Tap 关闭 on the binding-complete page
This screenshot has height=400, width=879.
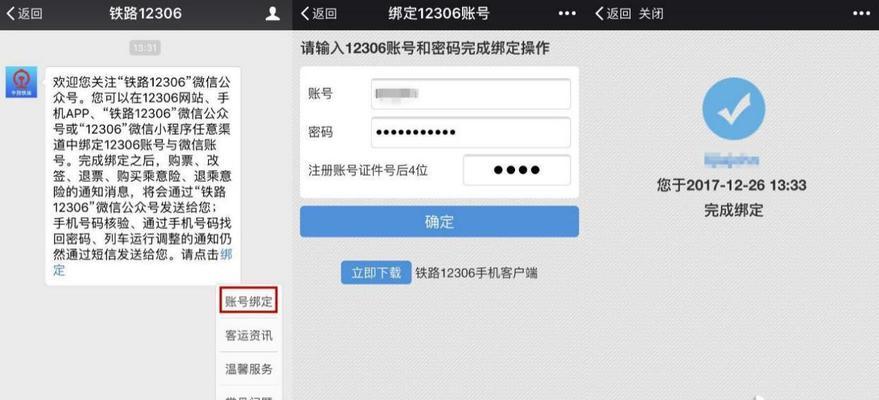coord(651,14)
